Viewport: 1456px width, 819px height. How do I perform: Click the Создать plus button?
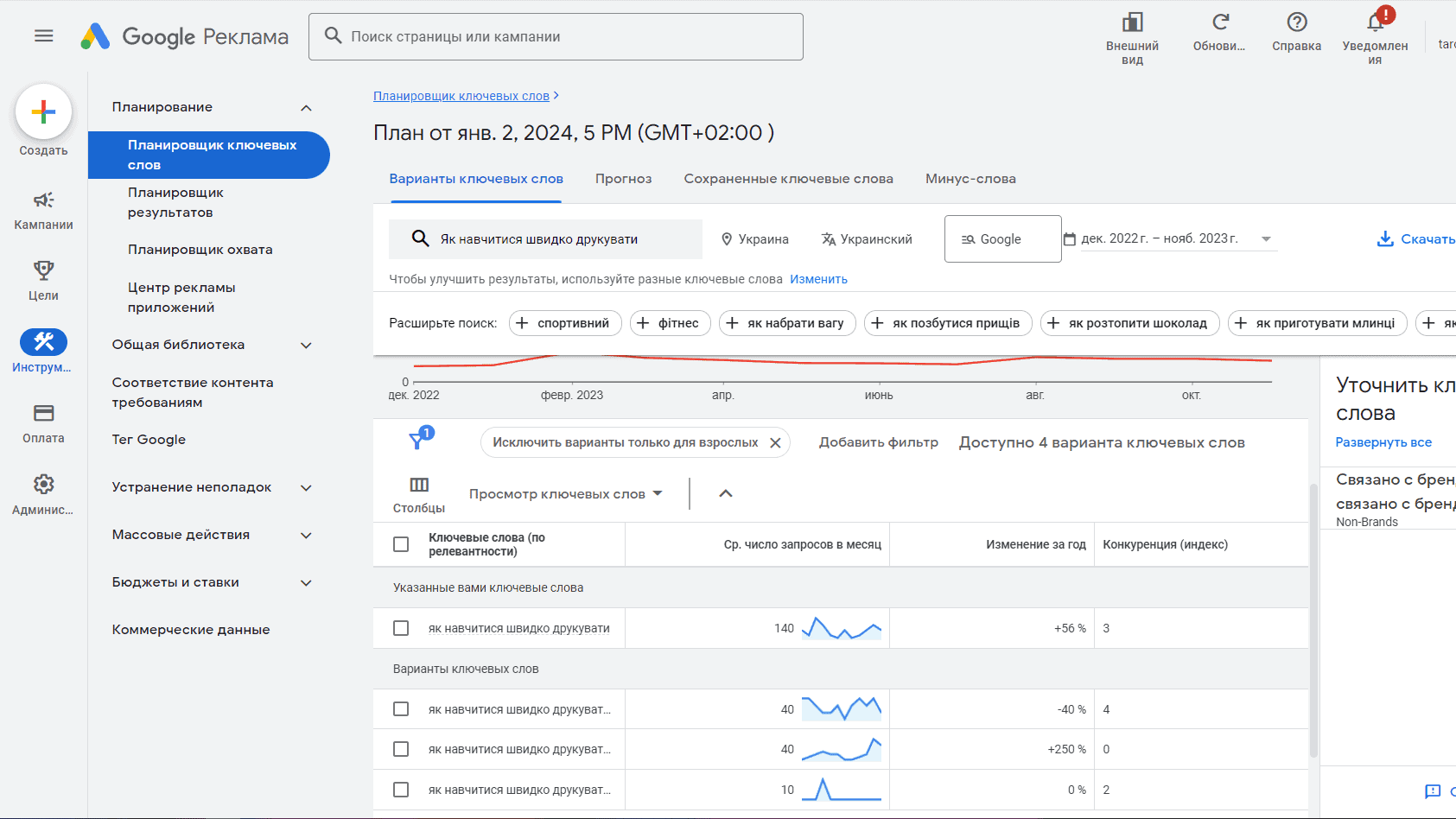tap(43, 112)
